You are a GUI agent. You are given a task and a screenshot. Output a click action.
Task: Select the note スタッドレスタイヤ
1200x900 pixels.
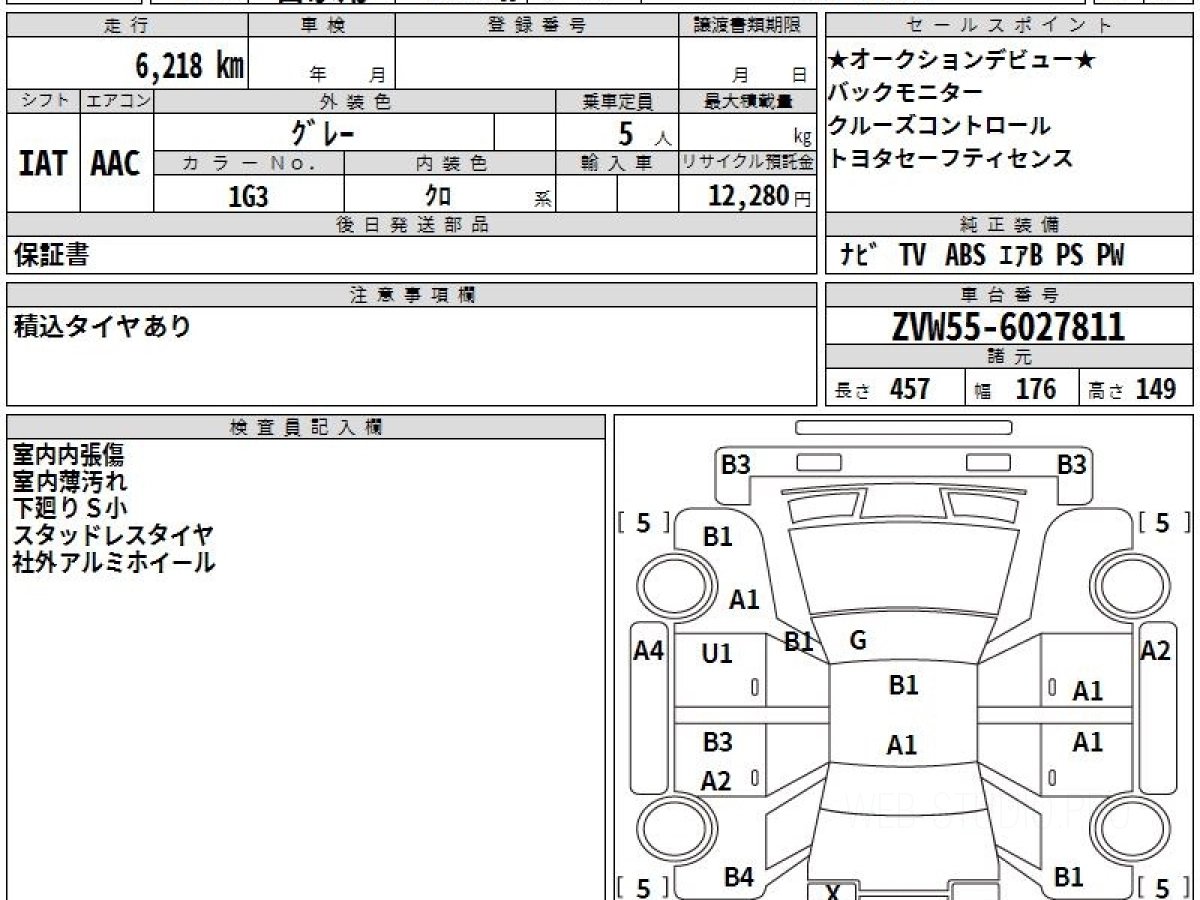tap(113, 535)
